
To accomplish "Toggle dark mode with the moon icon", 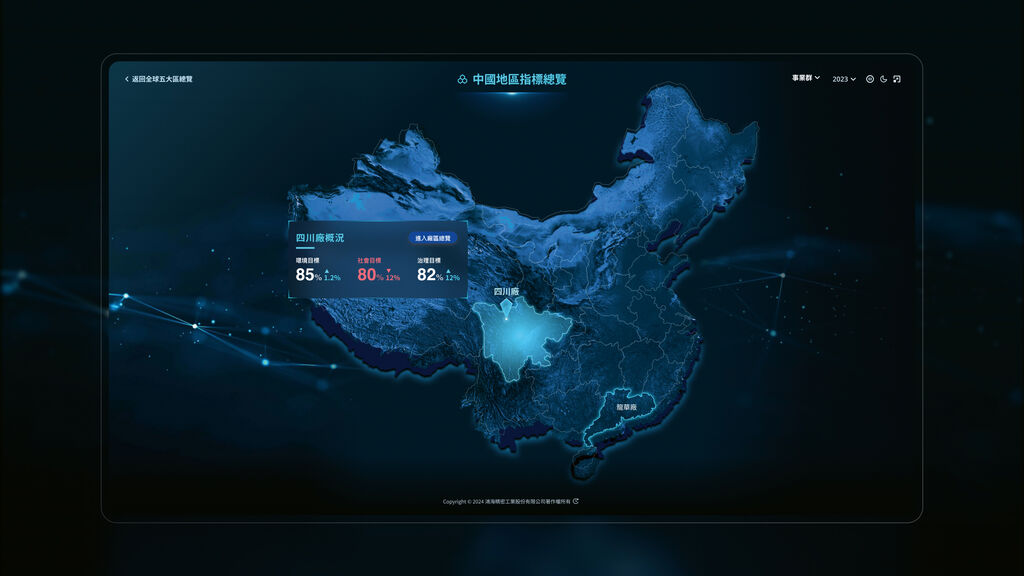I will pyautogui.click(x=884, y=79).
